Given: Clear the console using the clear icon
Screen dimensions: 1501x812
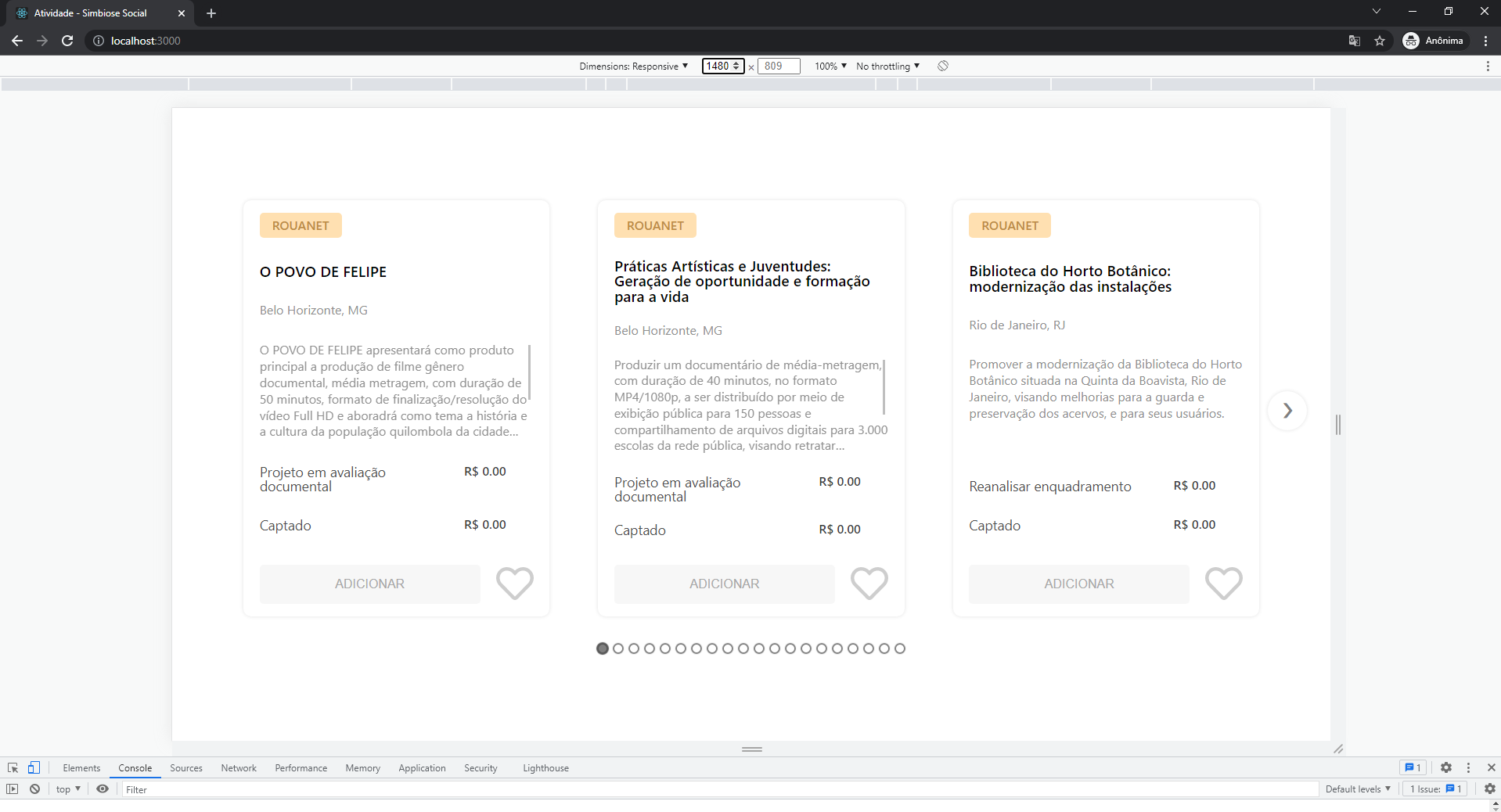Looking at the screenshot, I should [34, 789].
